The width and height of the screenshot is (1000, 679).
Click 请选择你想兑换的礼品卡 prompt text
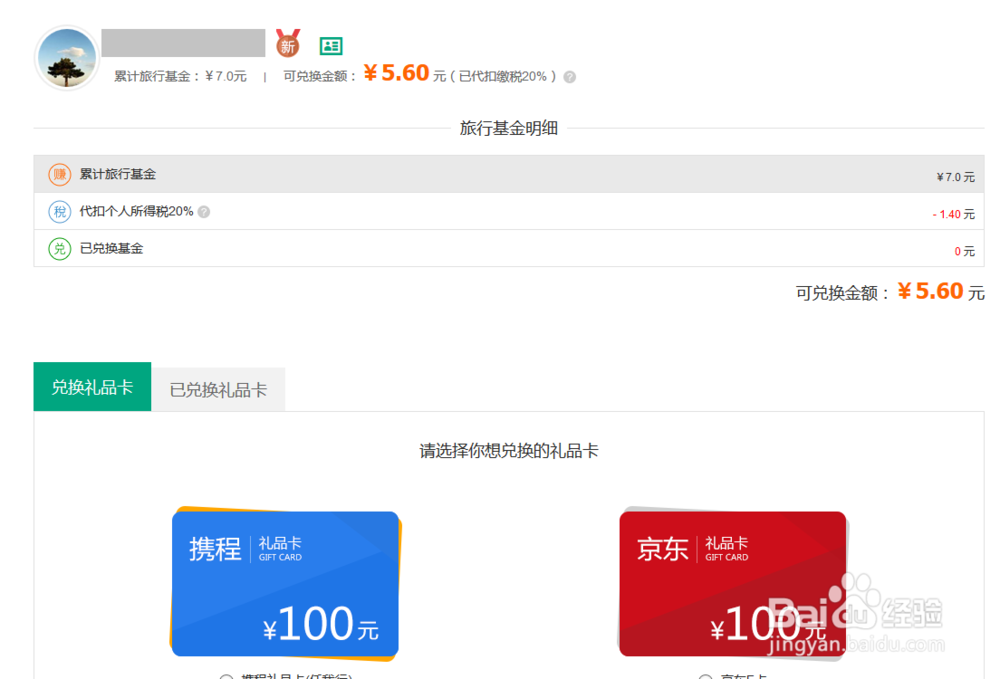click(509, 451)
